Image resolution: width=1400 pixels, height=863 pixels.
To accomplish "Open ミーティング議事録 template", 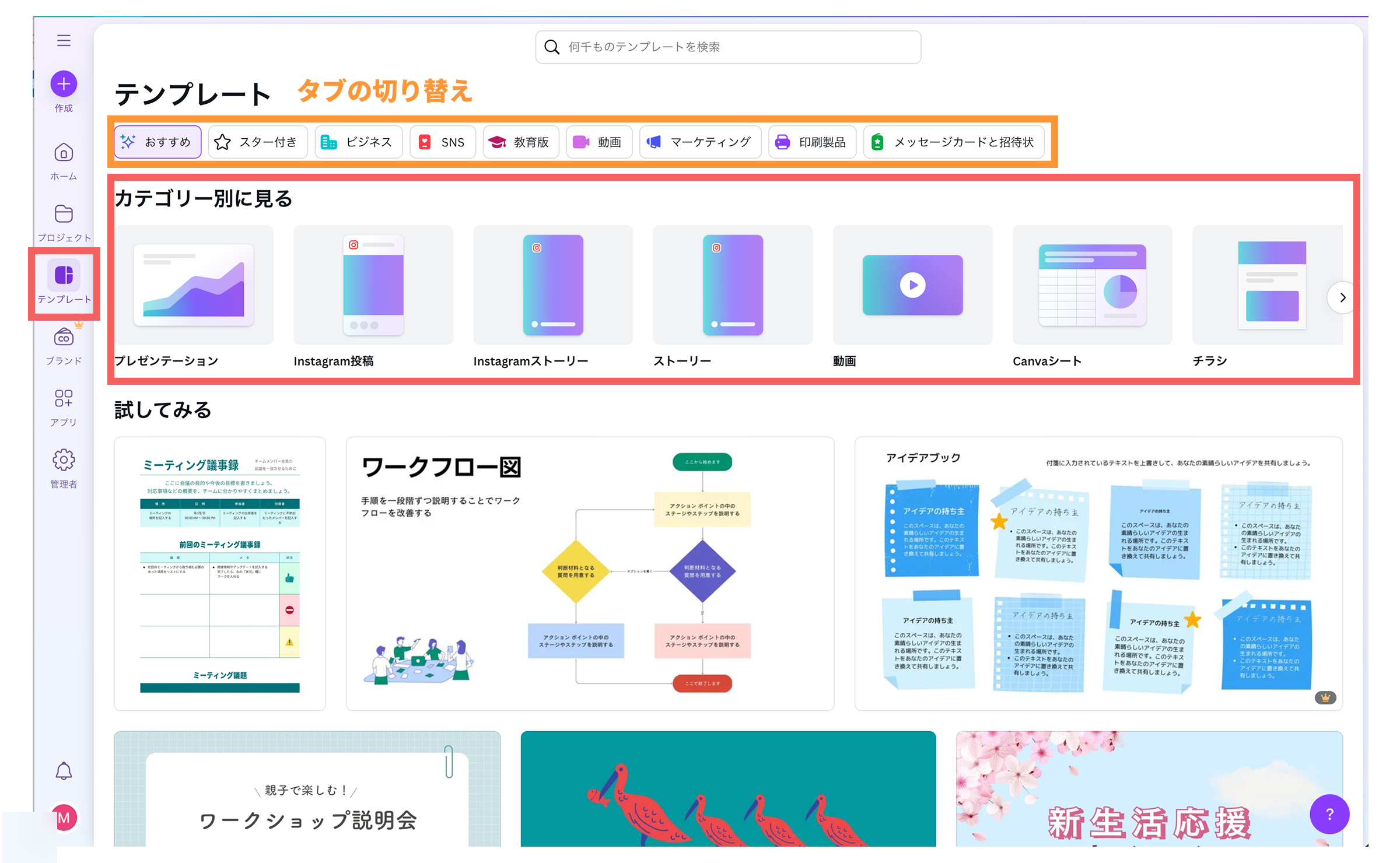I will point(220,574).
